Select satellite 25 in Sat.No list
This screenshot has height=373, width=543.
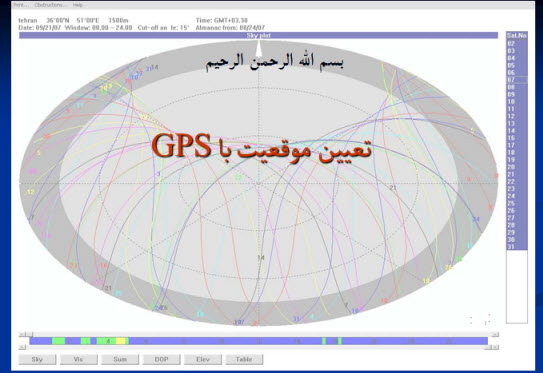click(x=517, y=204)
